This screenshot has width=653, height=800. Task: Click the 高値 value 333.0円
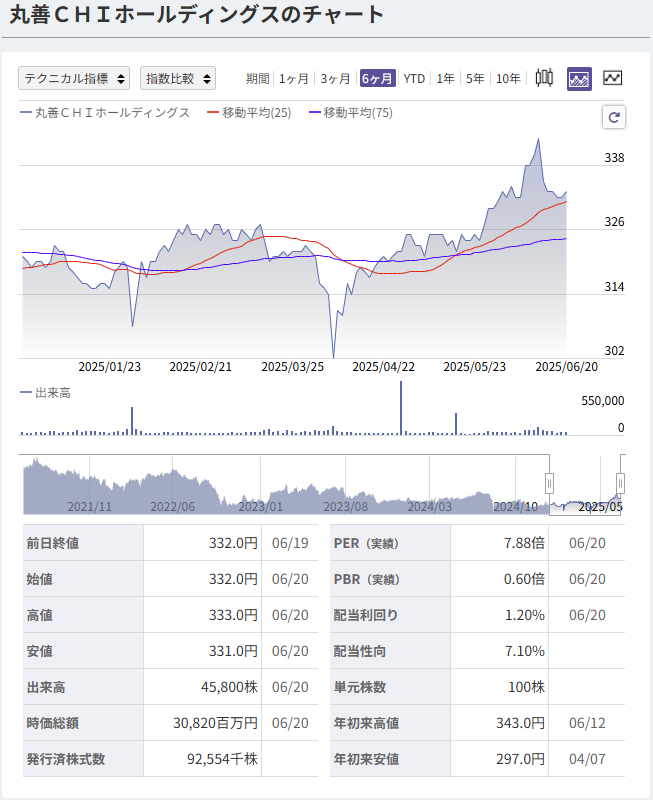233,615
